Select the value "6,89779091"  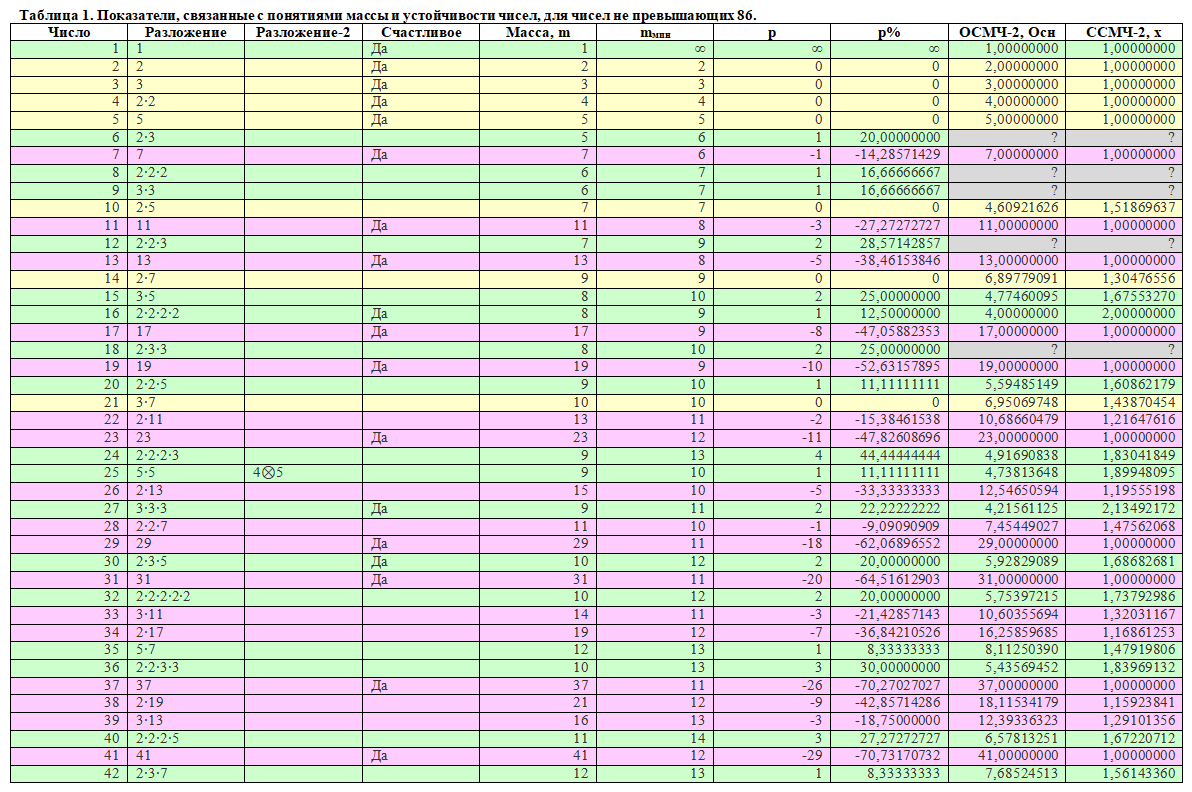1021,278
